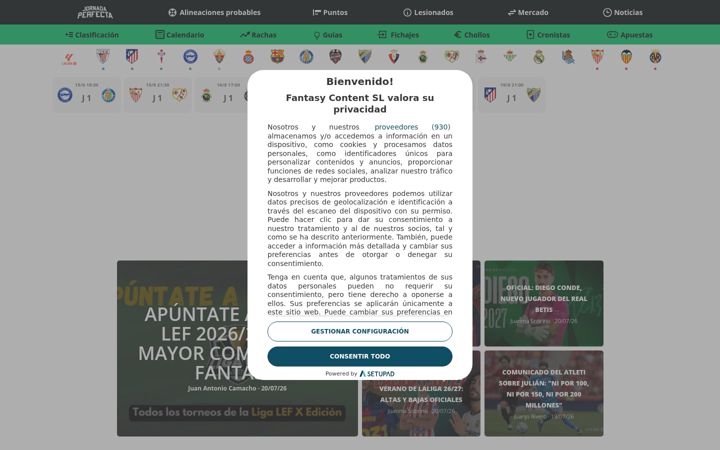The width and height of the screenshot is (720, 450).
Task: Click the Jornada Perfecta logo
Action: (x=95, y=12)
